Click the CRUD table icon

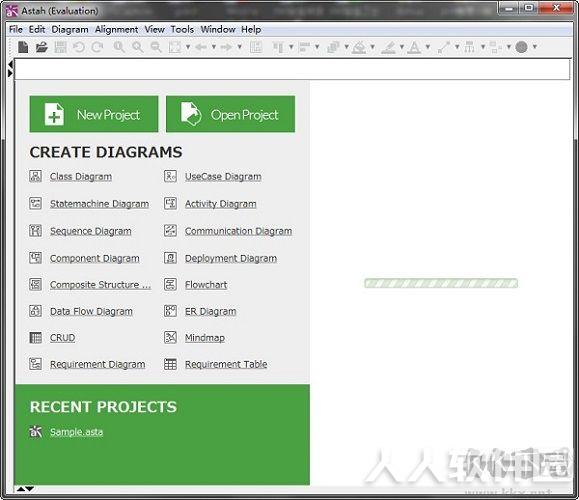(x=35, y=338)
